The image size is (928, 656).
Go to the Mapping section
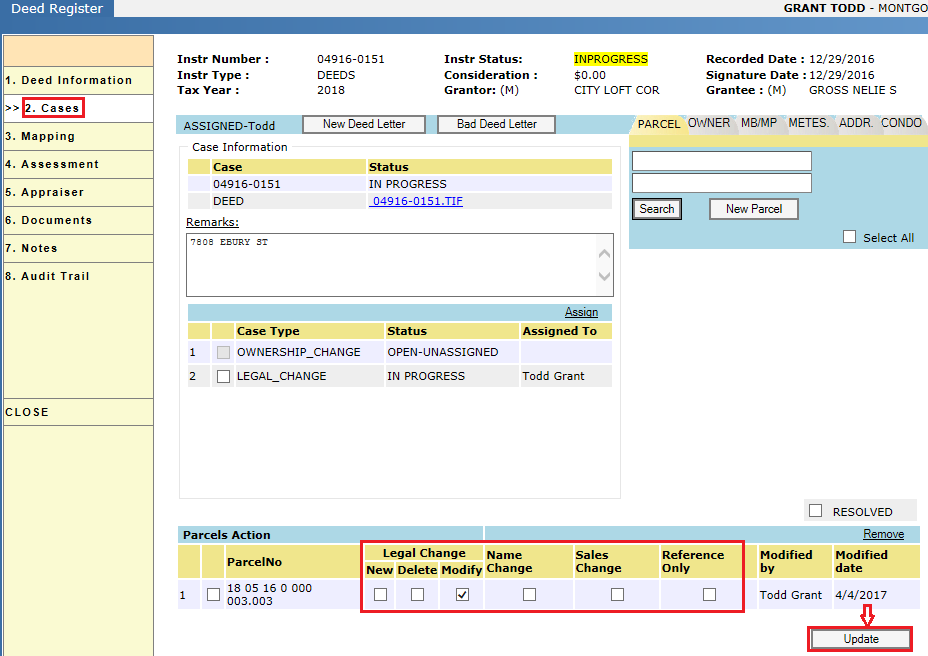[78, 136]
